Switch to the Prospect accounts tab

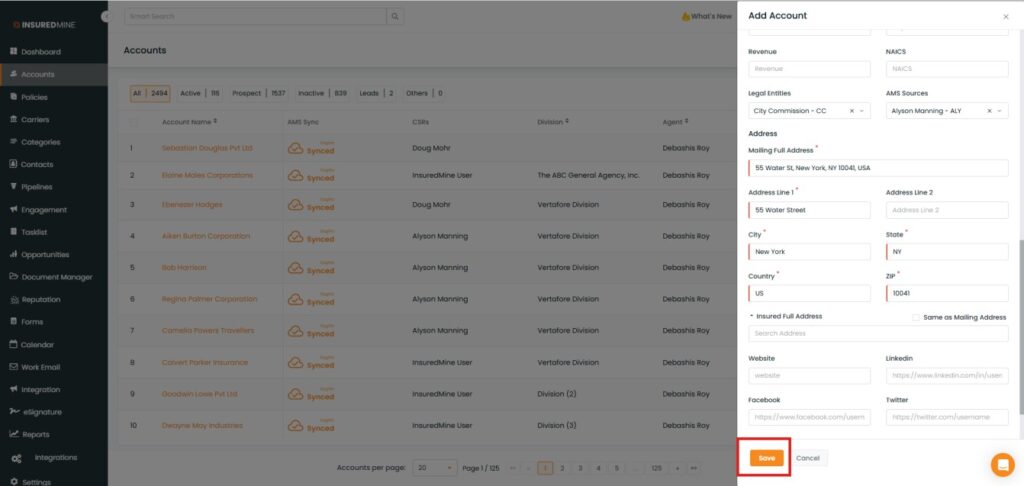pos(247,93)
